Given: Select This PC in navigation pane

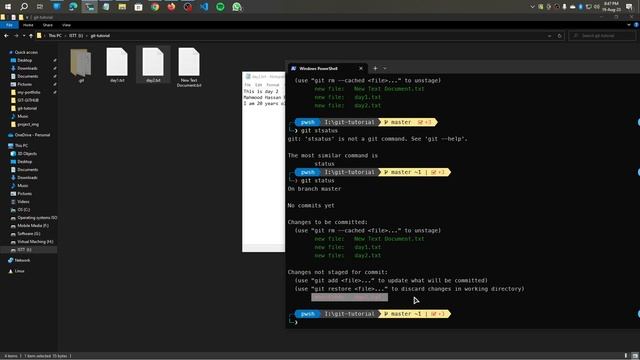Looking at the screenshot, I should [21, 145].
